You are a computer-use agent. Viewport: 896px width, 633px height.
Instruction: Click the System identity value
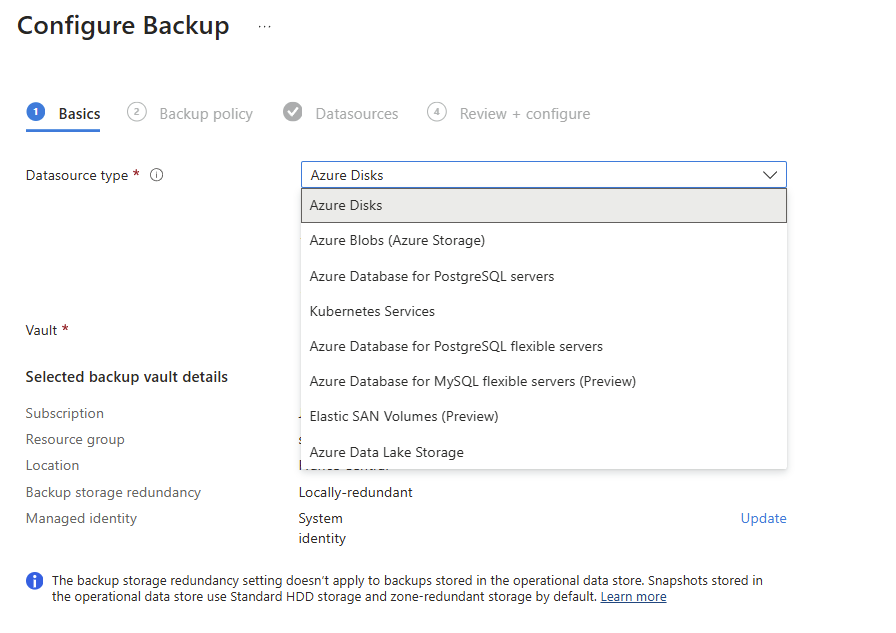coord(322,528)
